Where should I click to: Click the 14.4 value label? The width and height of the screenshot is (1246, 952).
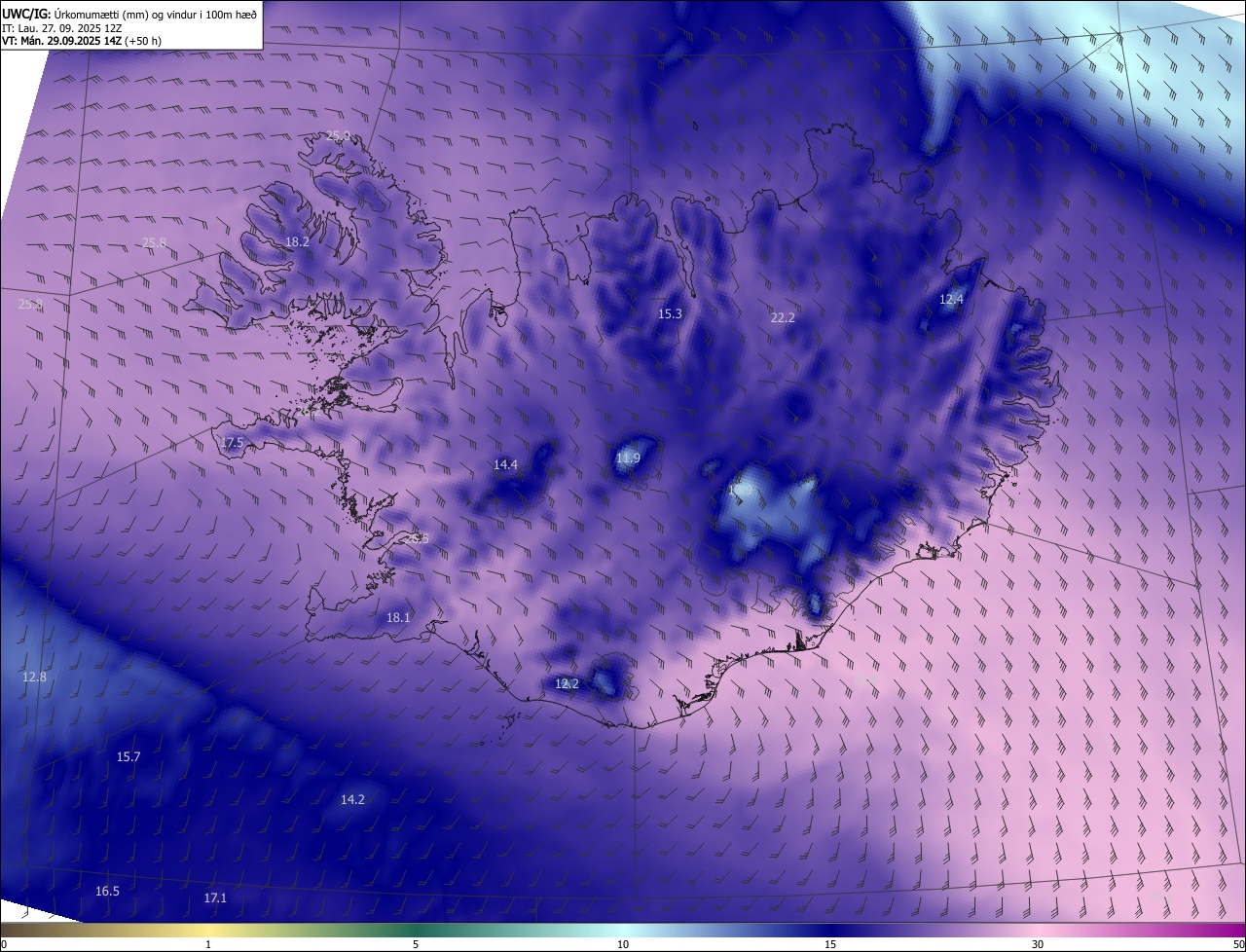(x=505, y=464)
